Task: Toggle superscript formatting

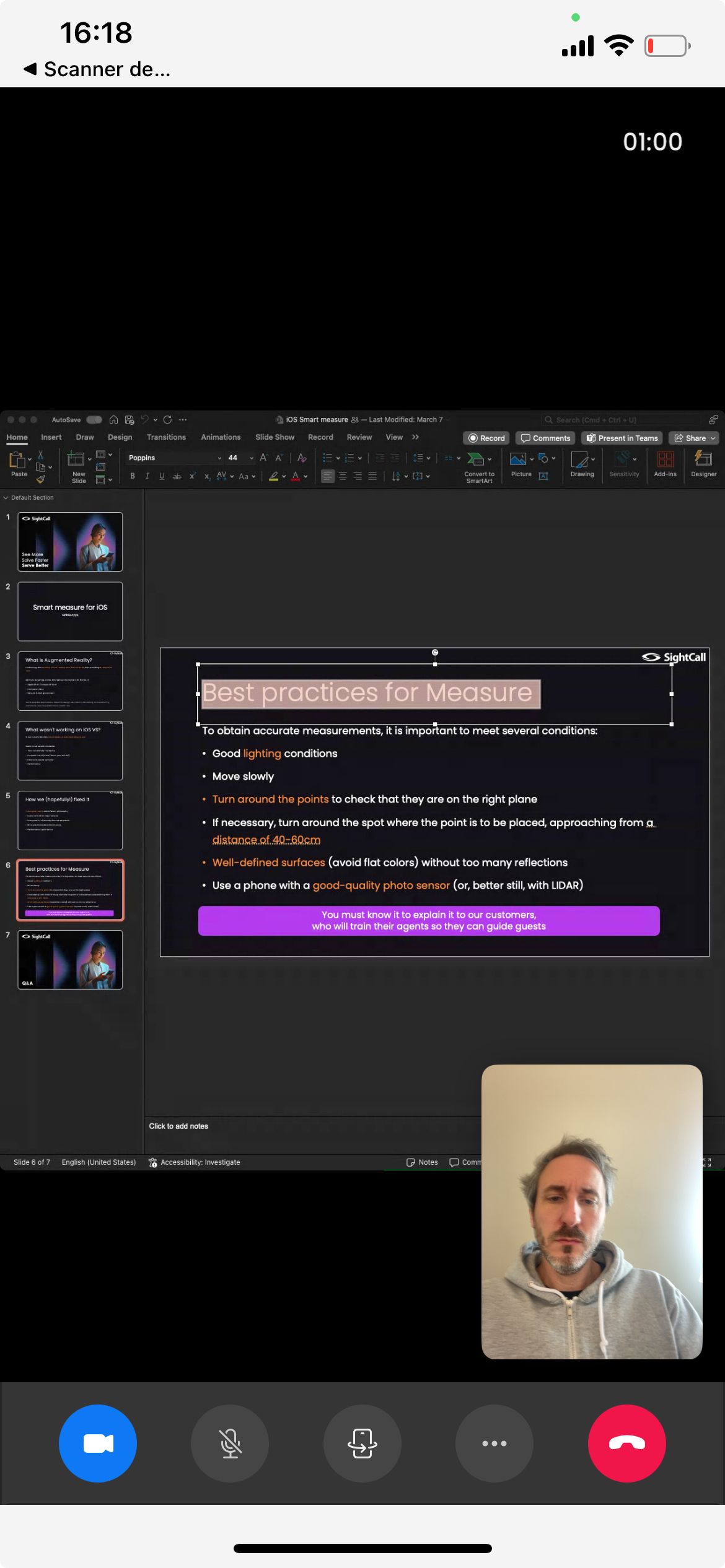Action: [x=193, y=476]
